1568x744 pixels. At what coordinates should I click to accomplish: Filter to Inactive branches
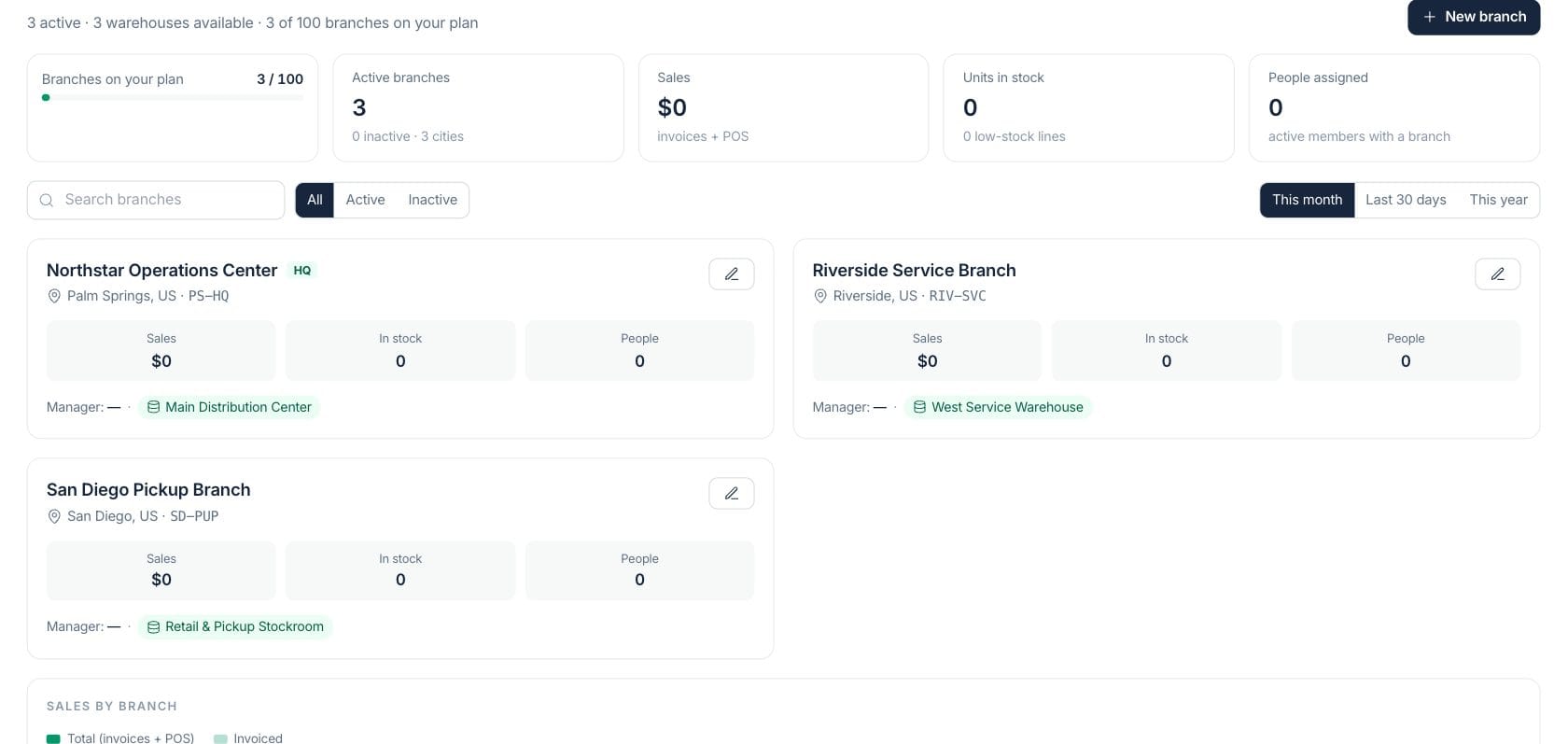pyautogui.click(x=432, y=200)
